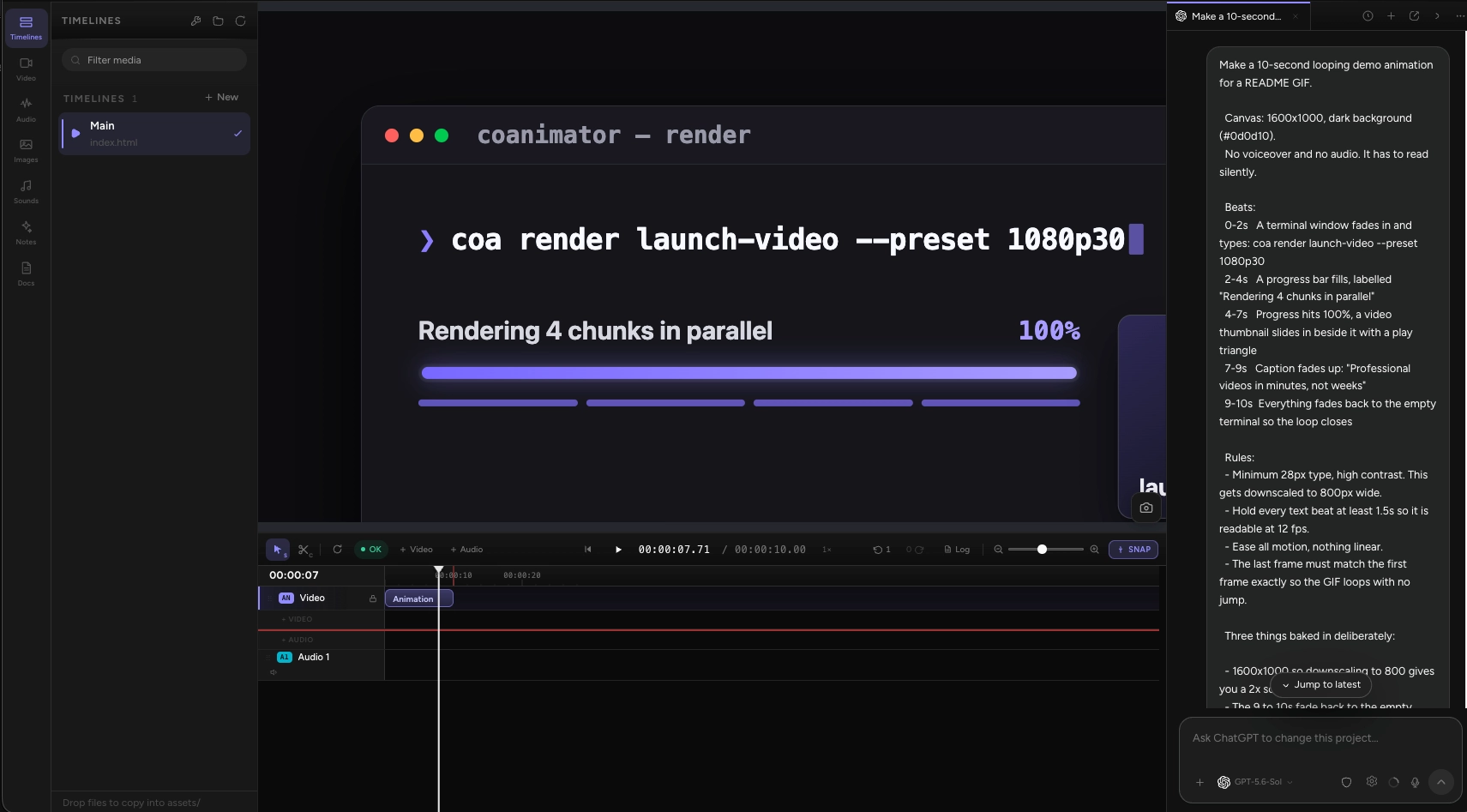The height and width of the screenshot is (812, 1467).
Task: Skip to the start of timeline
Action: (587, 550)
